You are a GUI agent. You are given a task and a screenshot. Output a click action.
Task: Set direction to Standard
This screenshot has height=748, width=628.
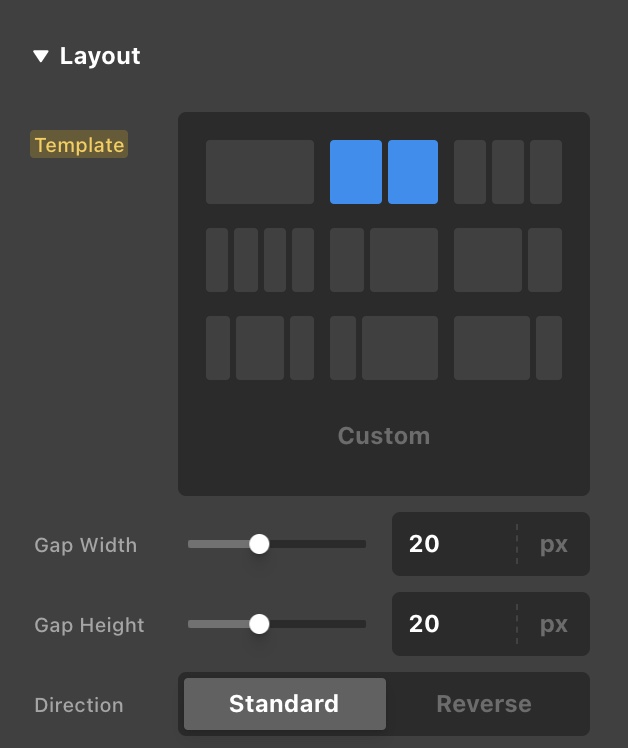point(284,704)
